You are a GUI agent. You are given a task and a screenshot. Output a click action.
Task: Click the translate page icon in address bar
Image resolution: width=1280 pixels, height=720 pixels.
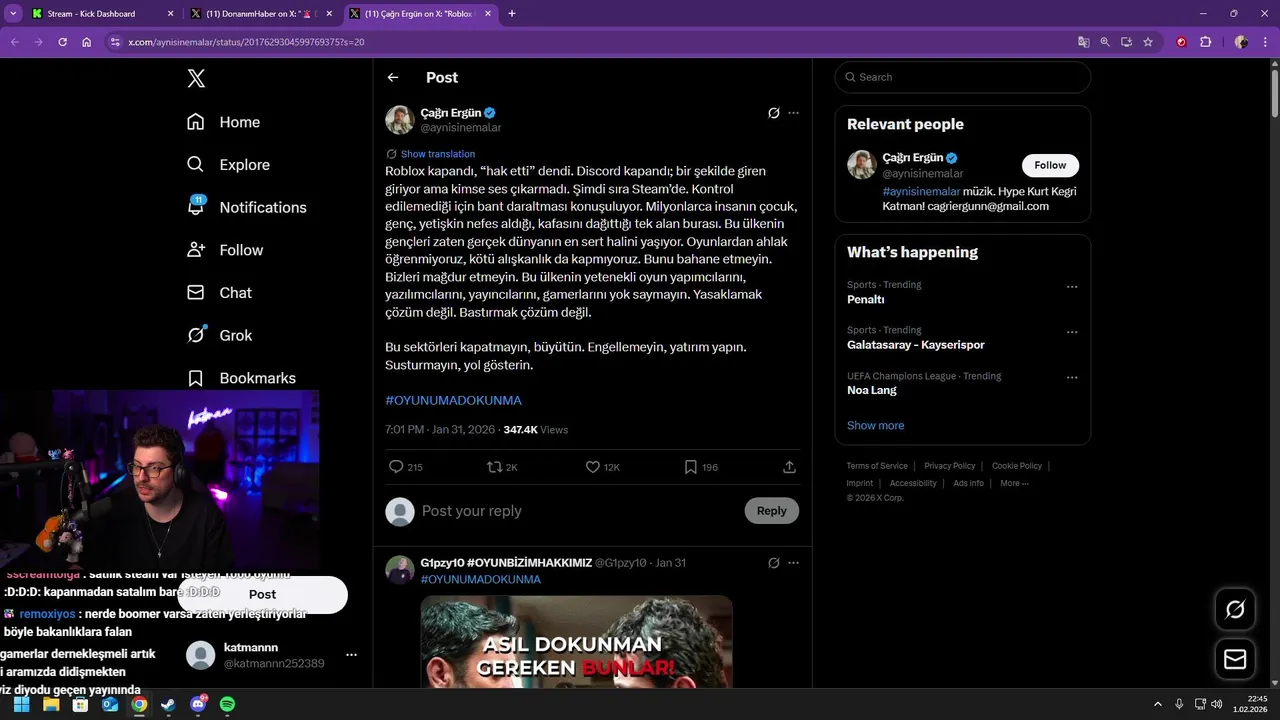click(x=1083, y=42)
